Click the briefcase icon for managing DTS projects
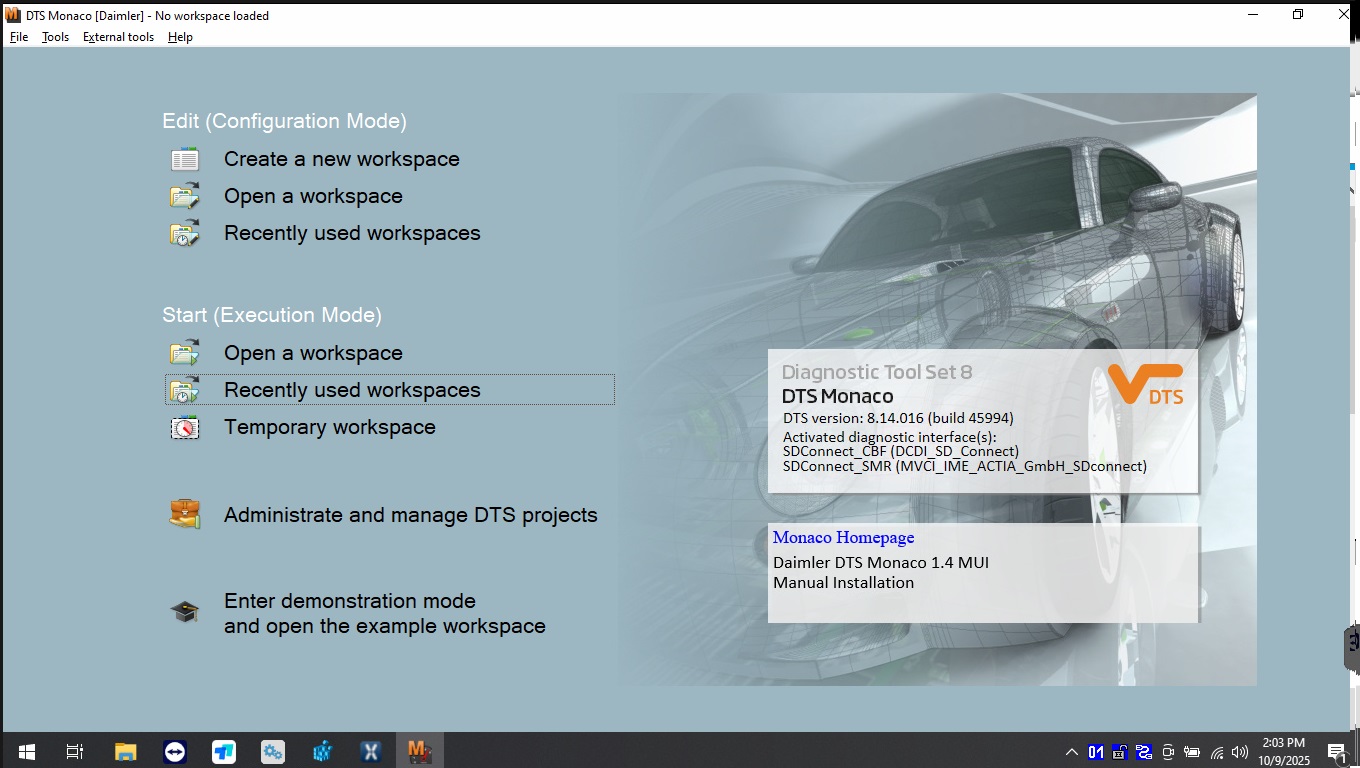The height and width of the screenshot is (768, 1360). click(185, 516)
